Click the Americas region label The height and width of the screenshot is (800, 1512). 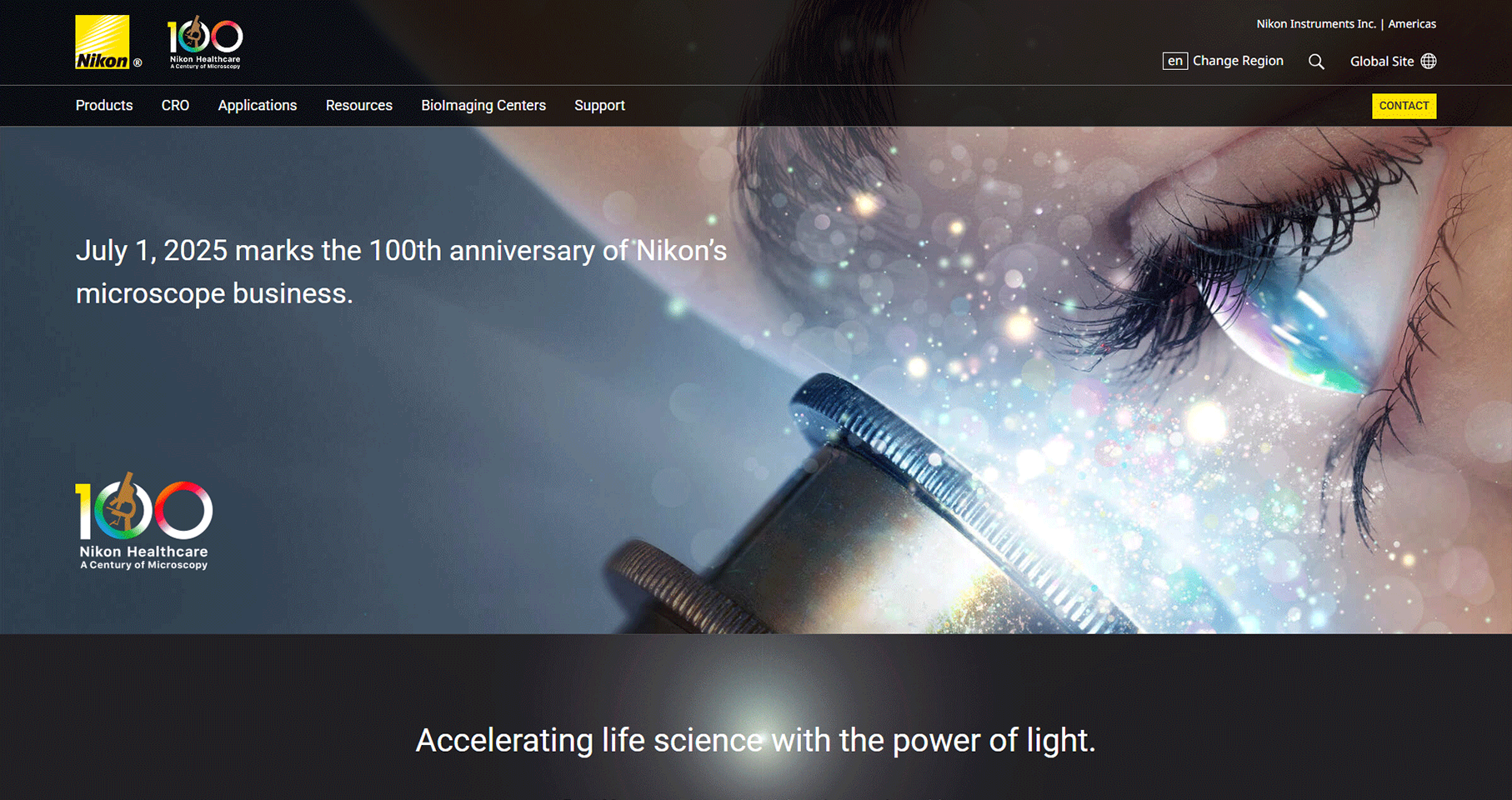[x=1412, y=24]
